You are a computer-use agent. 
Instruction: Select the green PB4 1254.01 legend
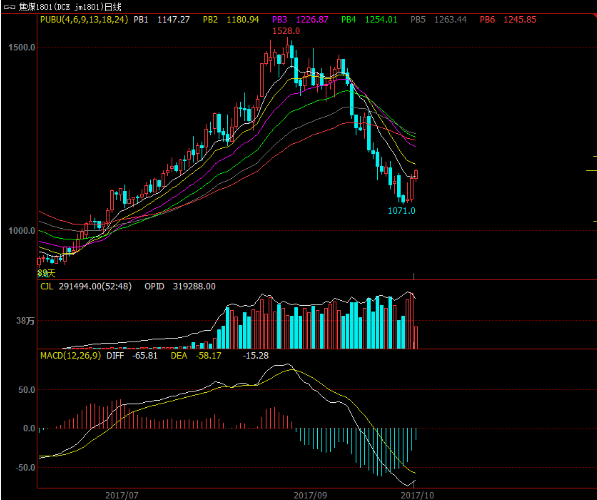tap(369, 19)
